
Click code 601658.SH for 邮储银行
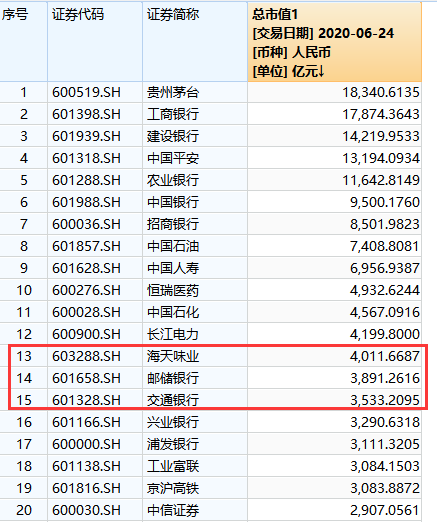point(95,378)
